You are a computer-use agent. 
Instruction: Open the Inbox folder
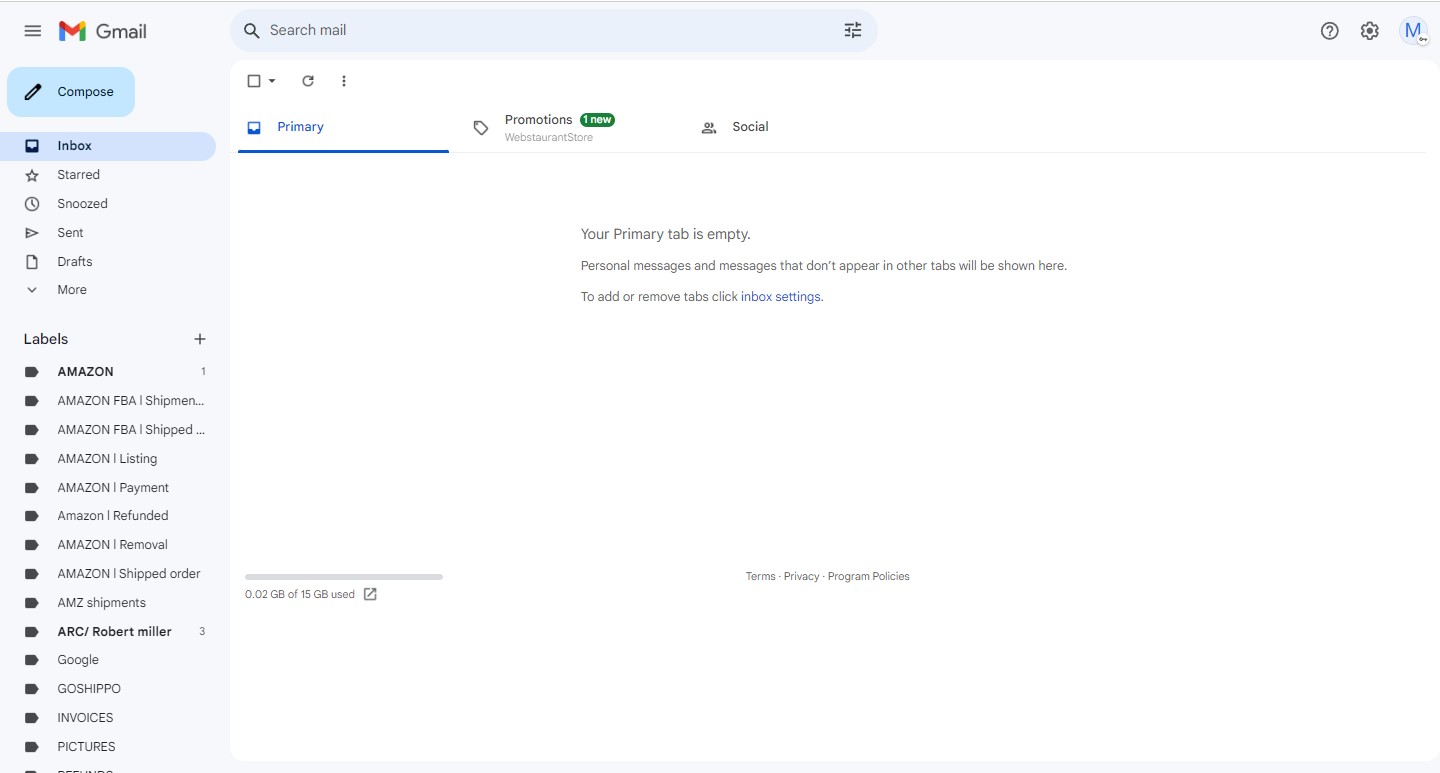pyautogui.click(x=108, y=146)
